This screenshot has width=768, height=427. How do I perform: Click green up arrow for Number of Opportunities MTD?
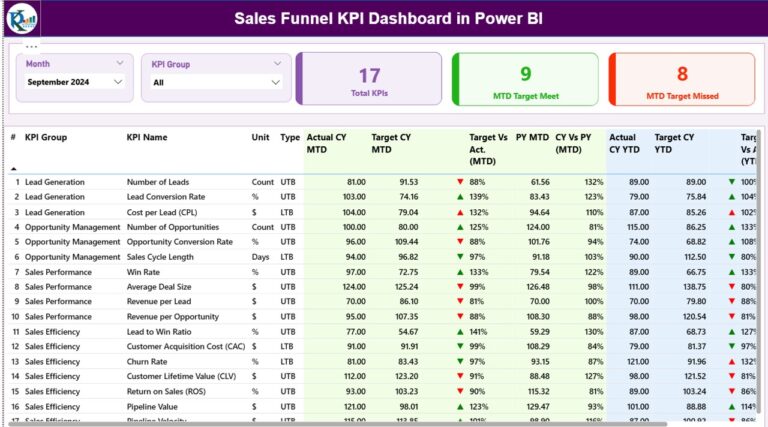pos(460,227)
